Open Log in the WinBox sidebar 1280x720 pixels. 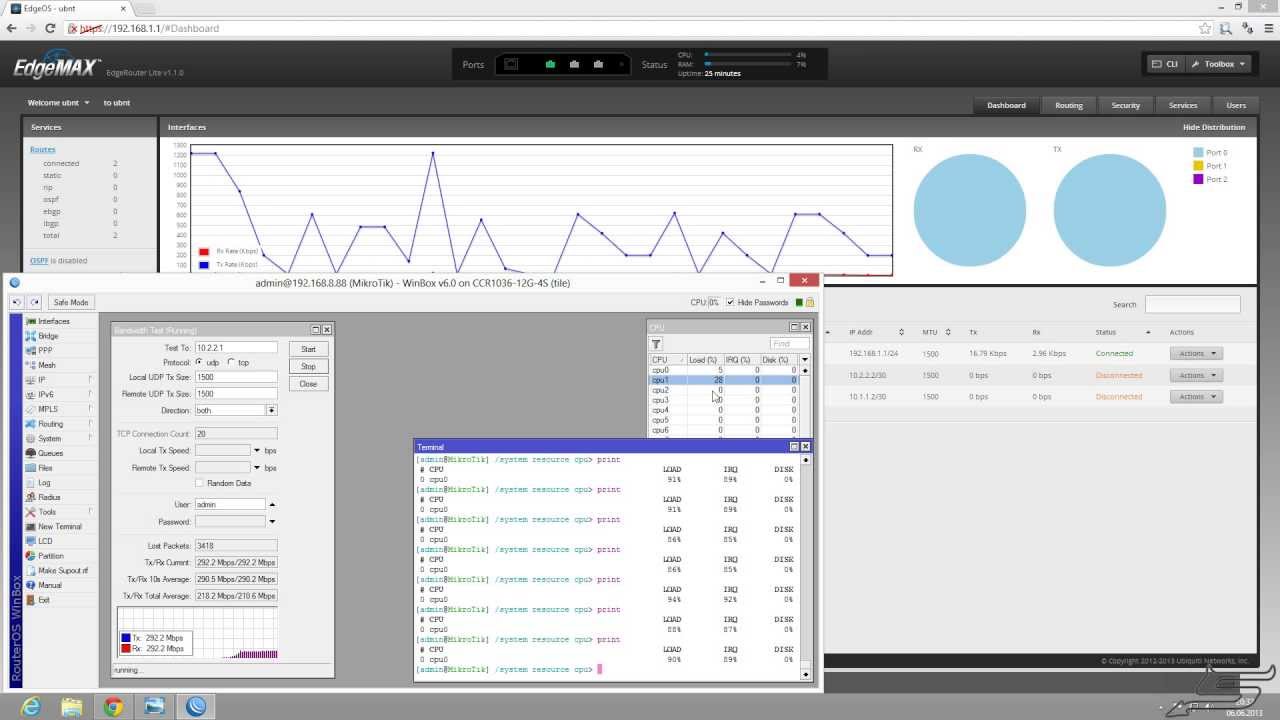[x=44, y=483]
